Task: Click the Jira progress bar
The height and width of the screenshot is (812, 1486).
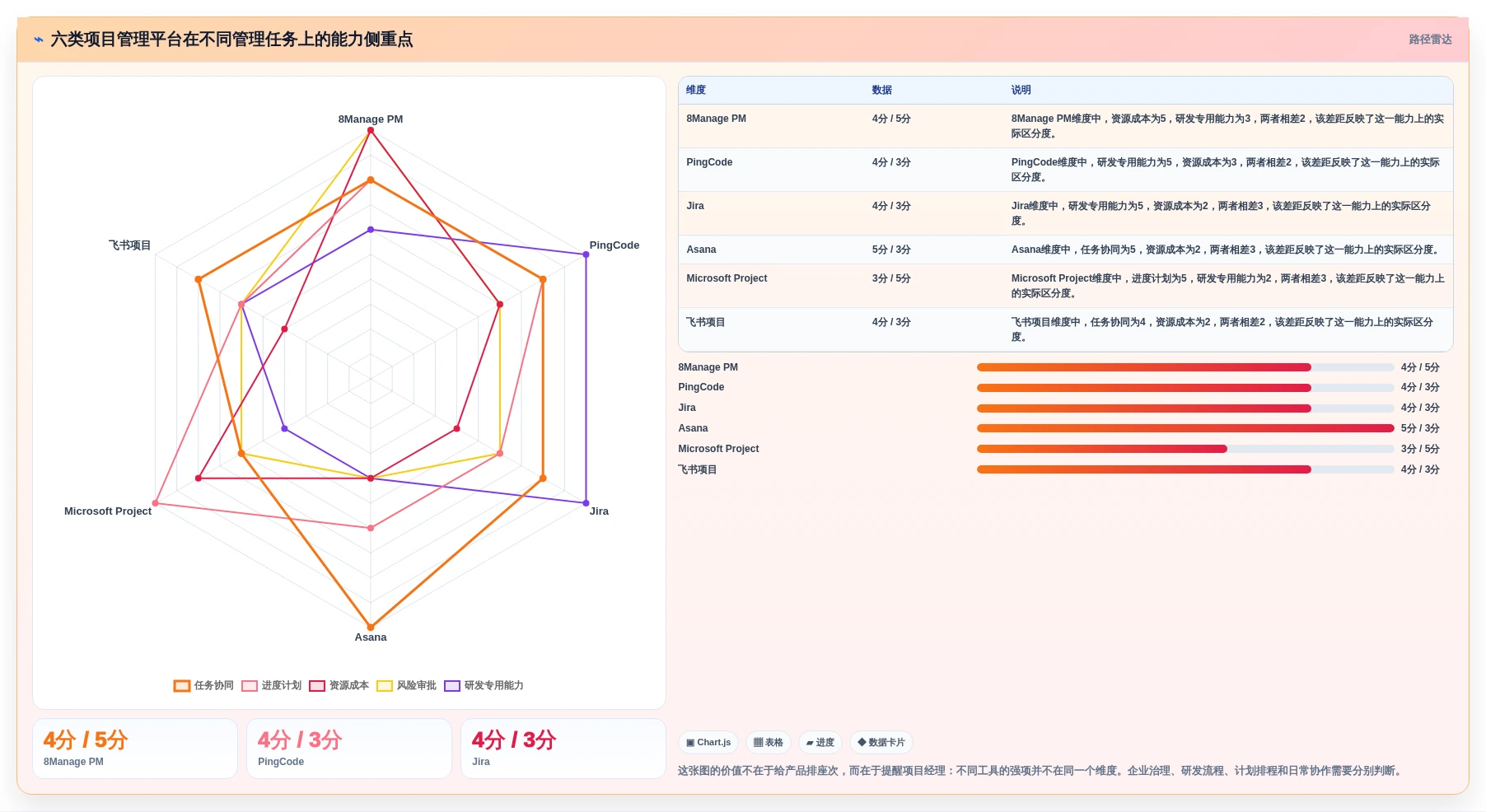Action: tap(1185, 408)
